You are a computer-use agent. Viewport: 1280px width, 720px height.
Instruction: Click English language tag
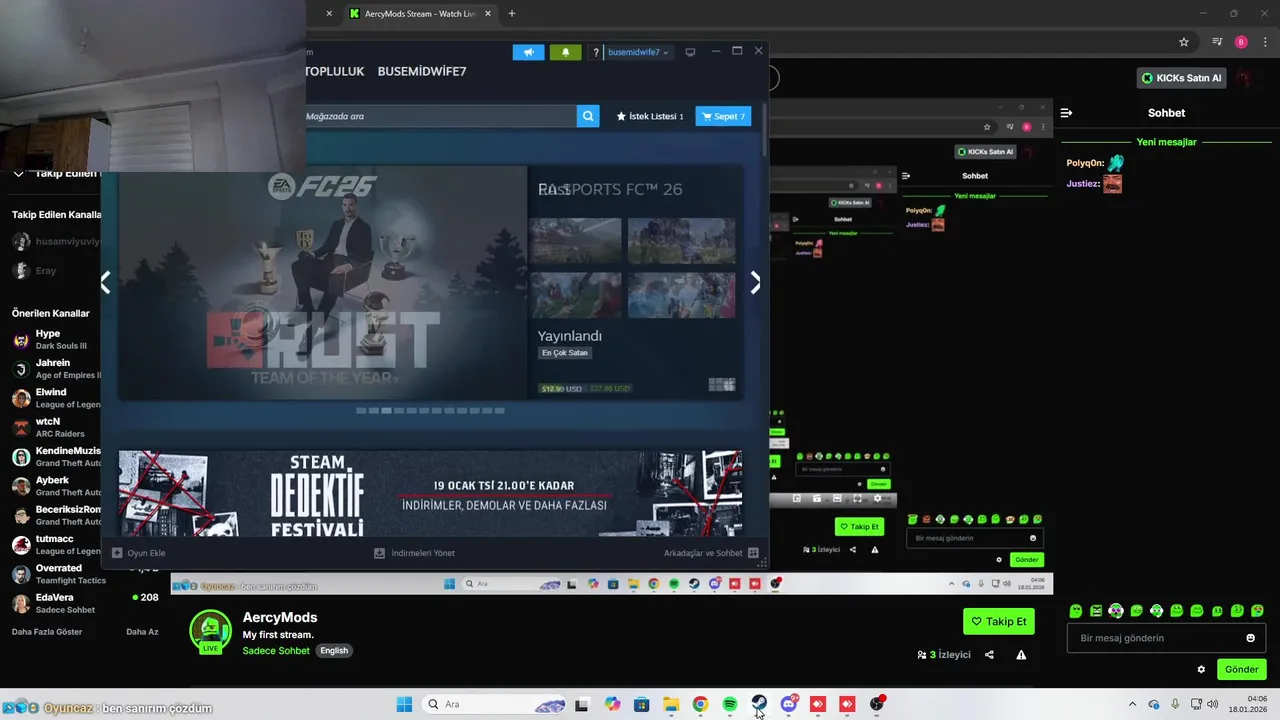point(334,650)
